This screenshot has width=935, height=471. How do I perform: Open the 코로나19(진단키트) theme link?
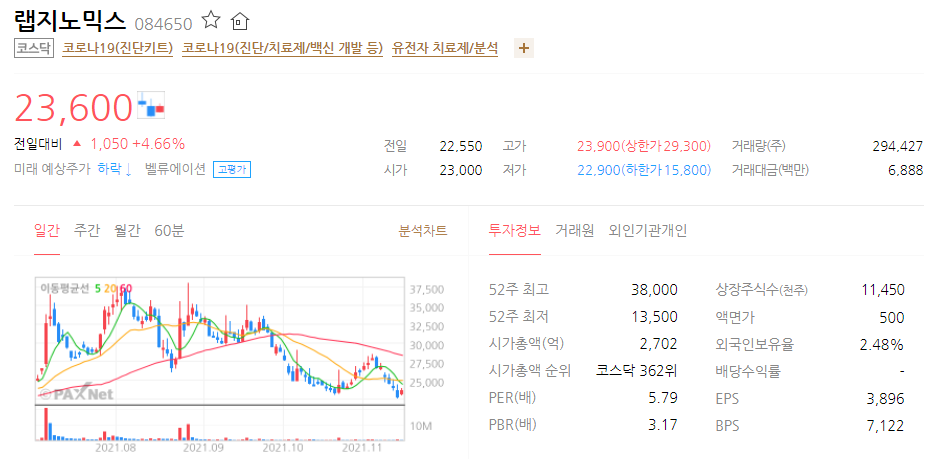pyautogui.click(x=117, y=48)
